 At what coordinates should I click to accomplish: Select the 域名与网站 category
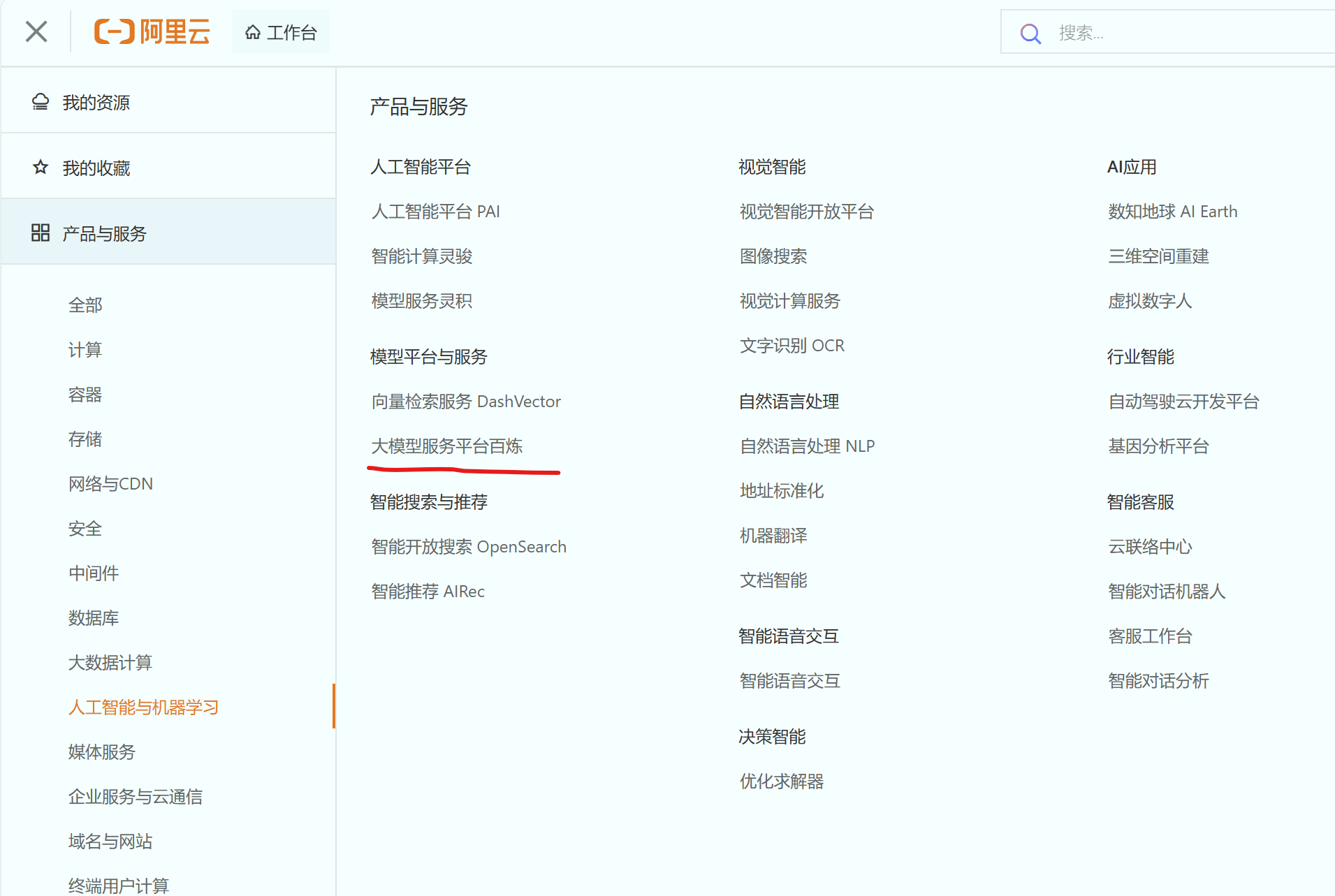(110, 841)
